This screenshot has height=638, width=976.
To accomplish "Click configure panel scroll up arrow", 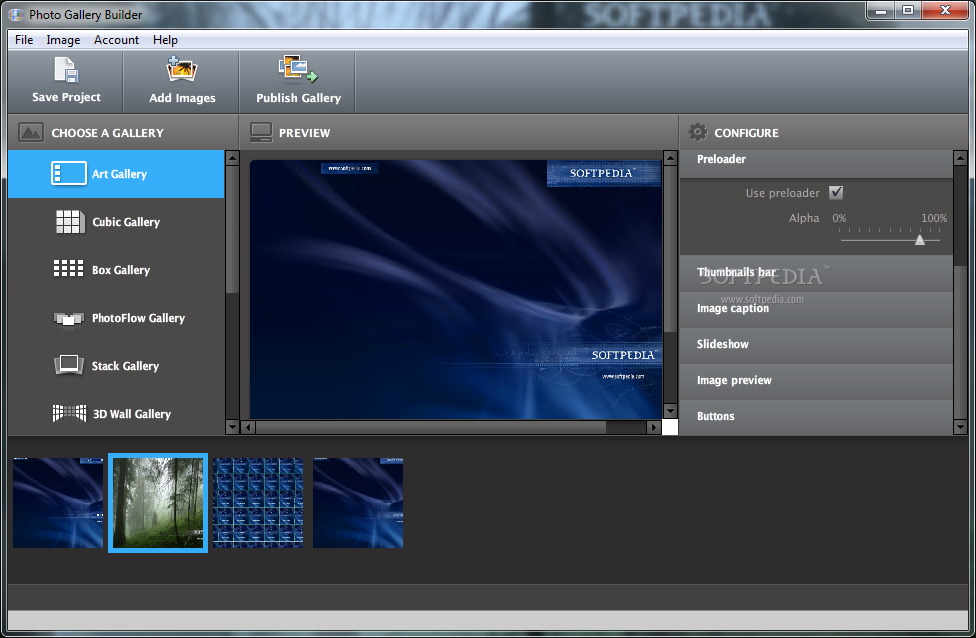I will (x=960, y=157).
